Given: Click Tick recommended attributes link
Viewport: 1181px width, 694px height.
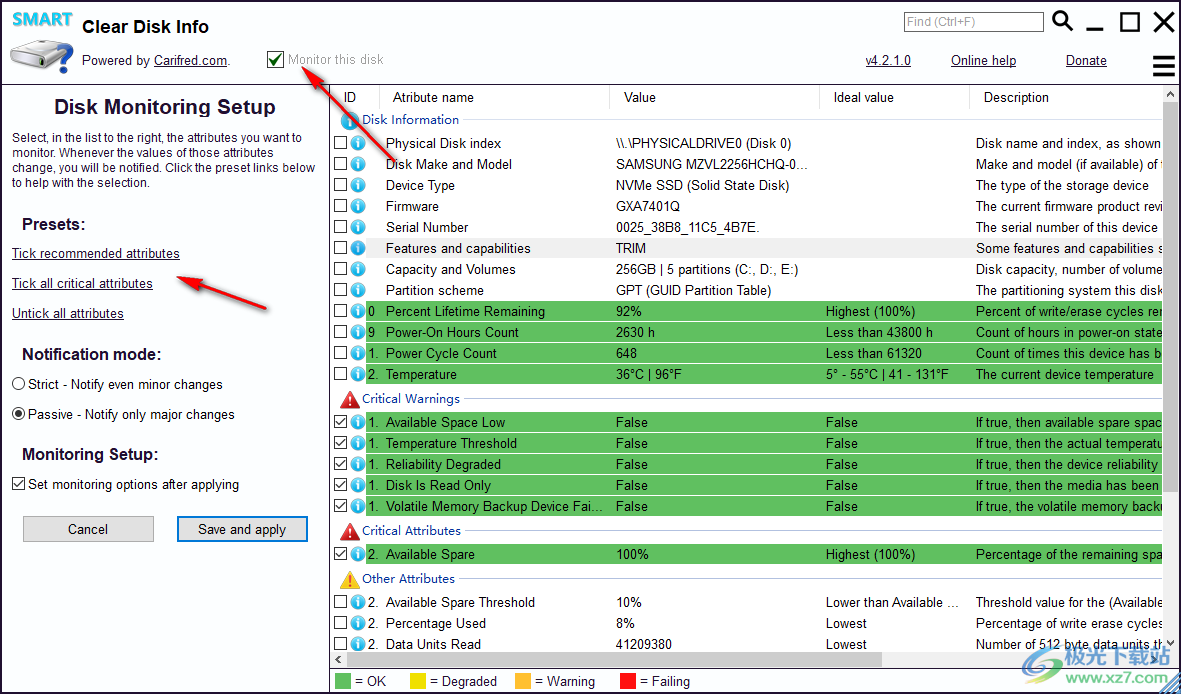Looking at the screenshot, I should (x=96, y=254).
